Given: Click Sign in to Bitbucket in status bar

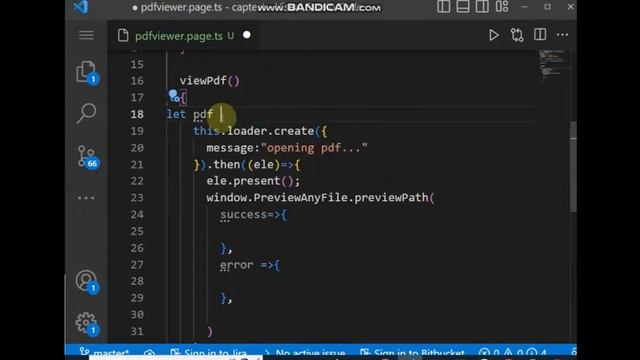Looking at the screenshot, I should tap(413, 353).
